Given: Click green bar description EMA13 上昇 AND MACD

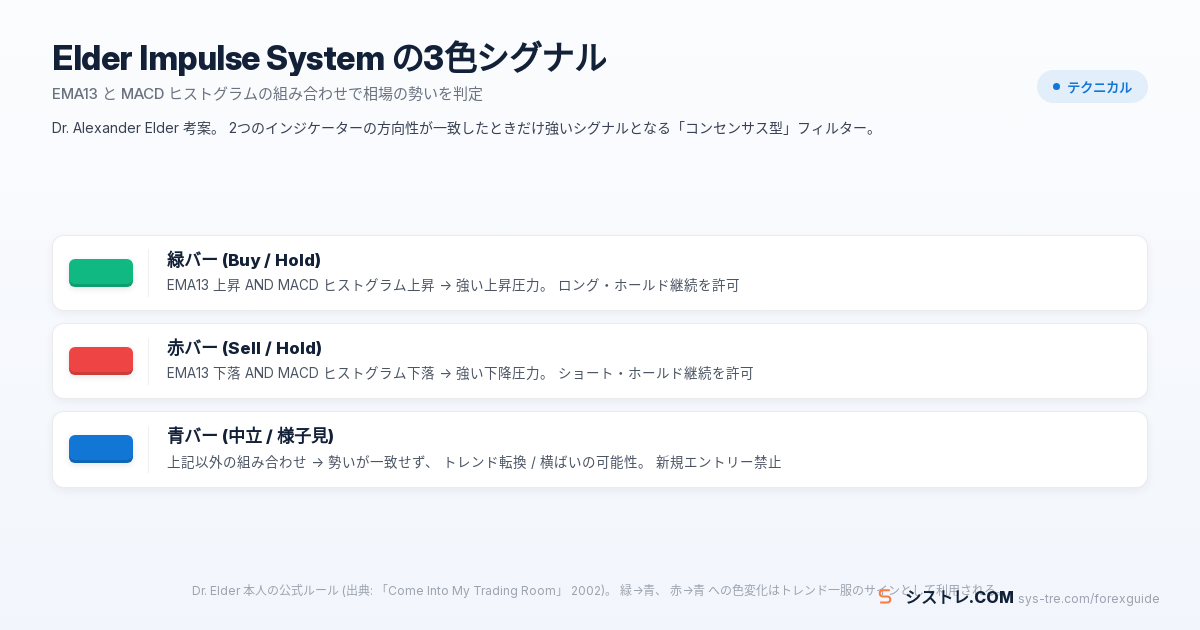Looking at the screenshot, I should click(x=453, y=285).
